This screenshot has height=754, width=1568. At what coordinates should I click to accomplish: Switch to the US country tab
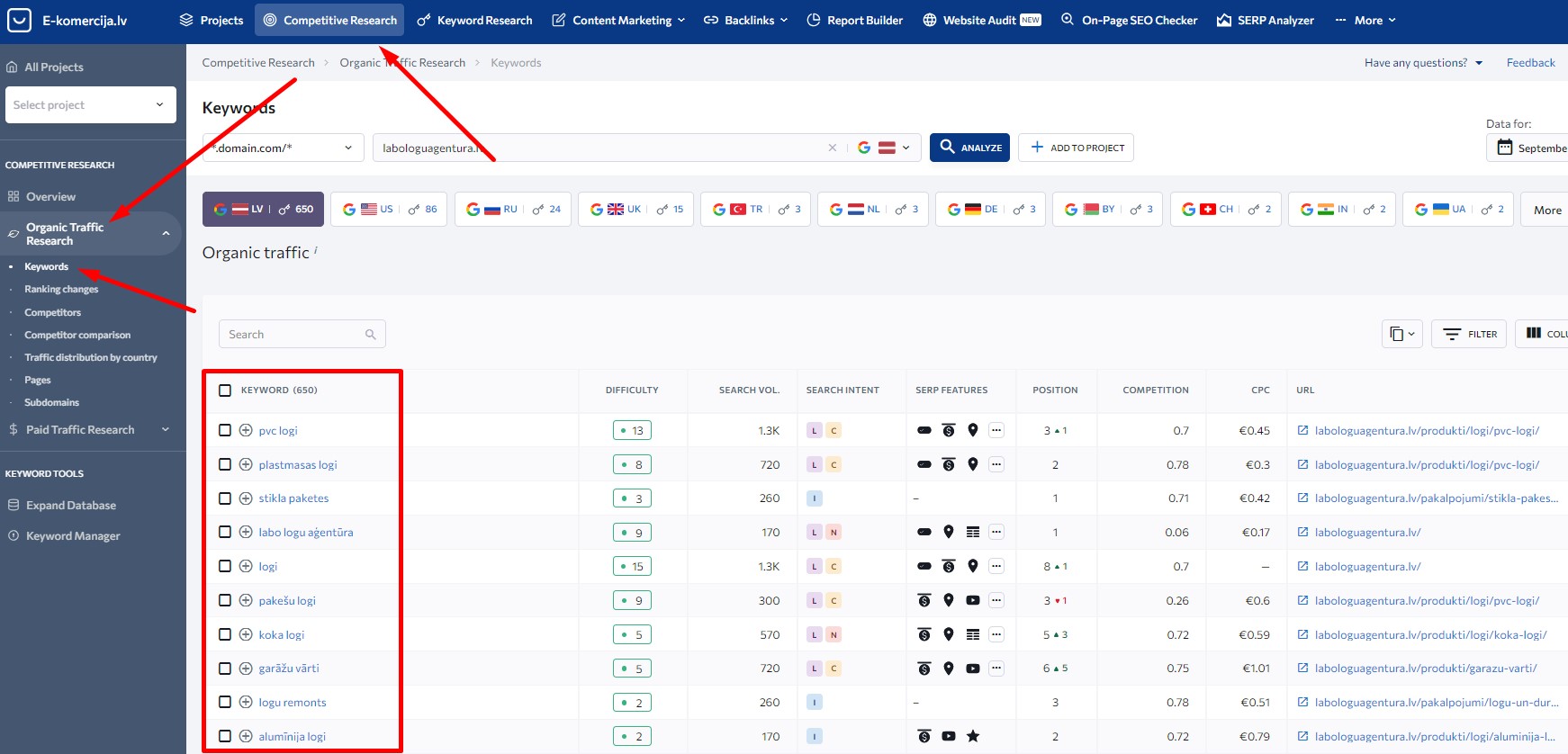click(x=390, y=210)
